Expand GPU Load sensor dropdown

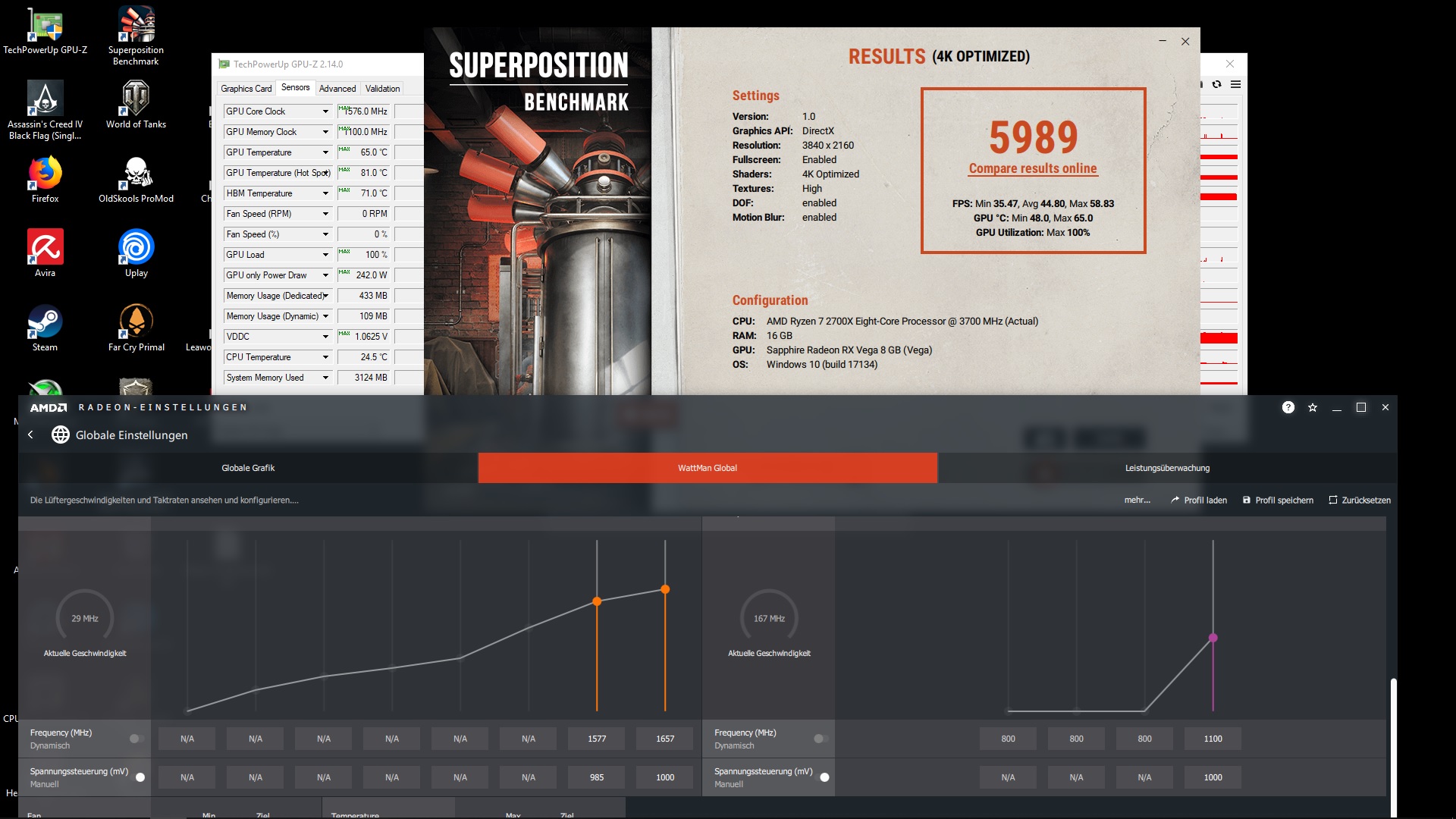click(x=325, y=255)
